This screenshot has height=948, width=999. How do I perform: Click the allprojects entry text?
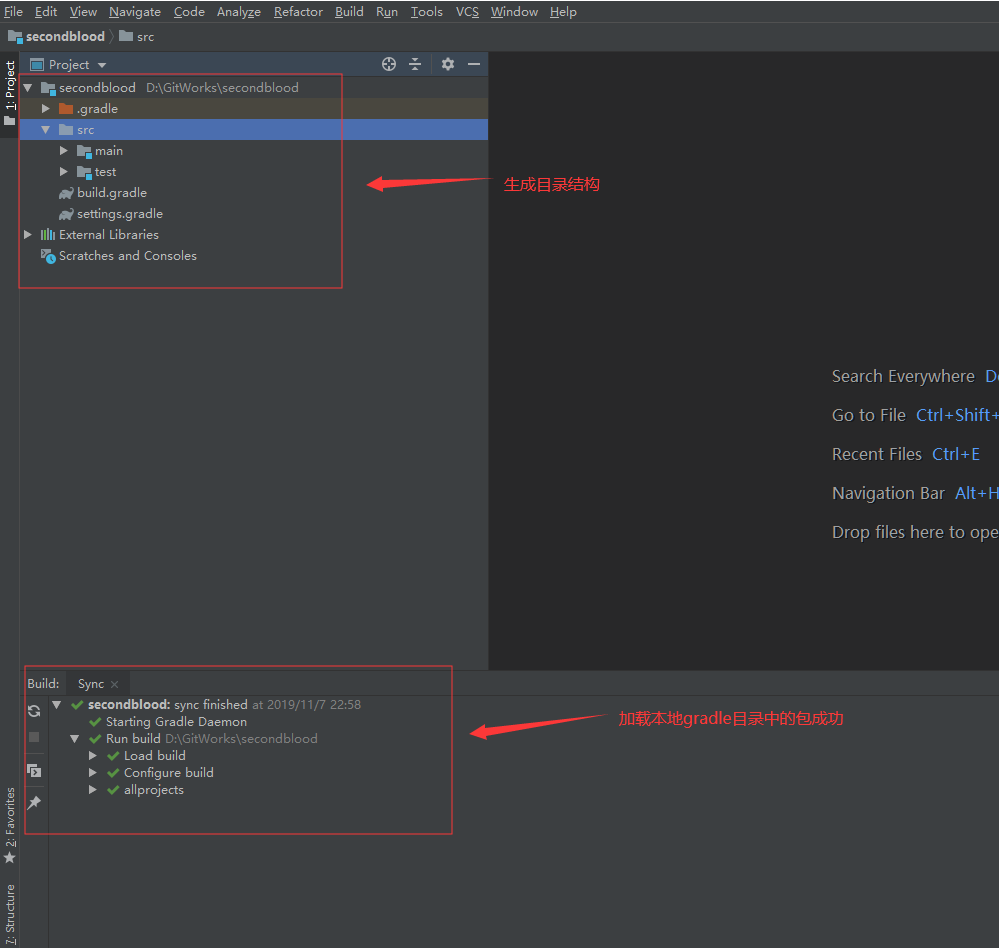pos(154,790)
